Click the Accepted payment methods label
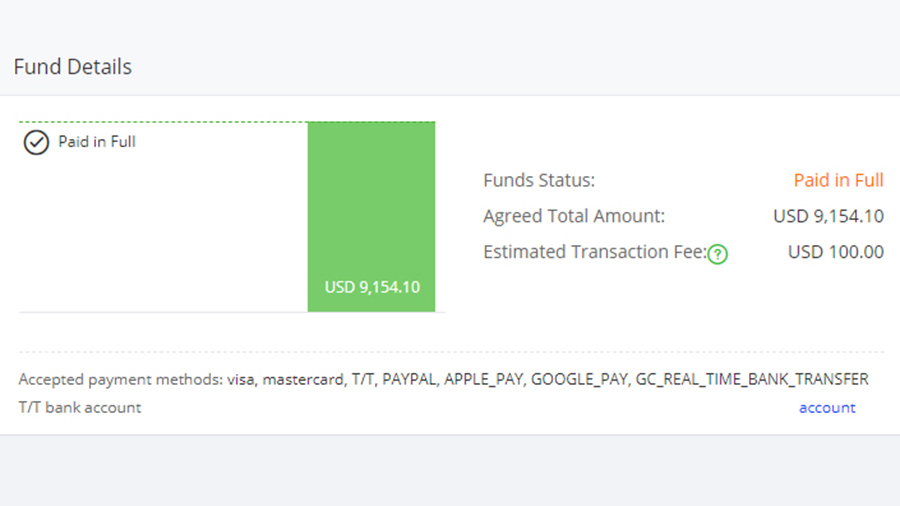This screenshot has height=506, width=900. [x=118, y=380]
